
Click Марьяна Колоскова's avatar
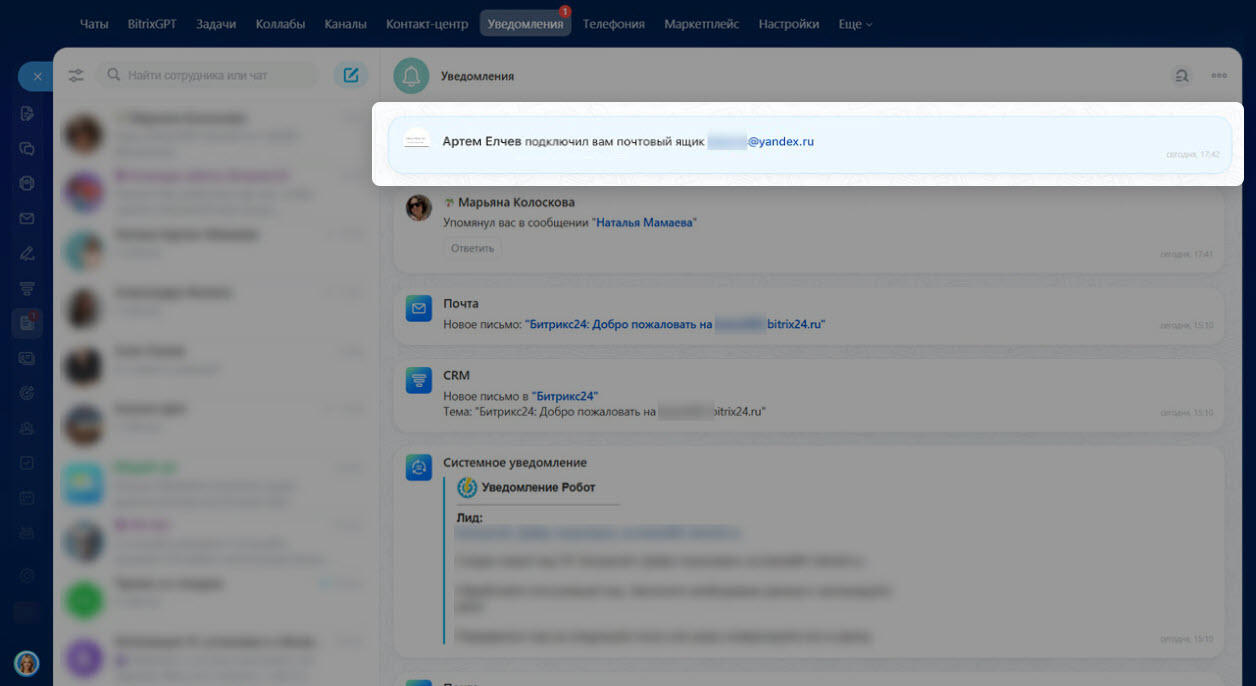point(419,208)
